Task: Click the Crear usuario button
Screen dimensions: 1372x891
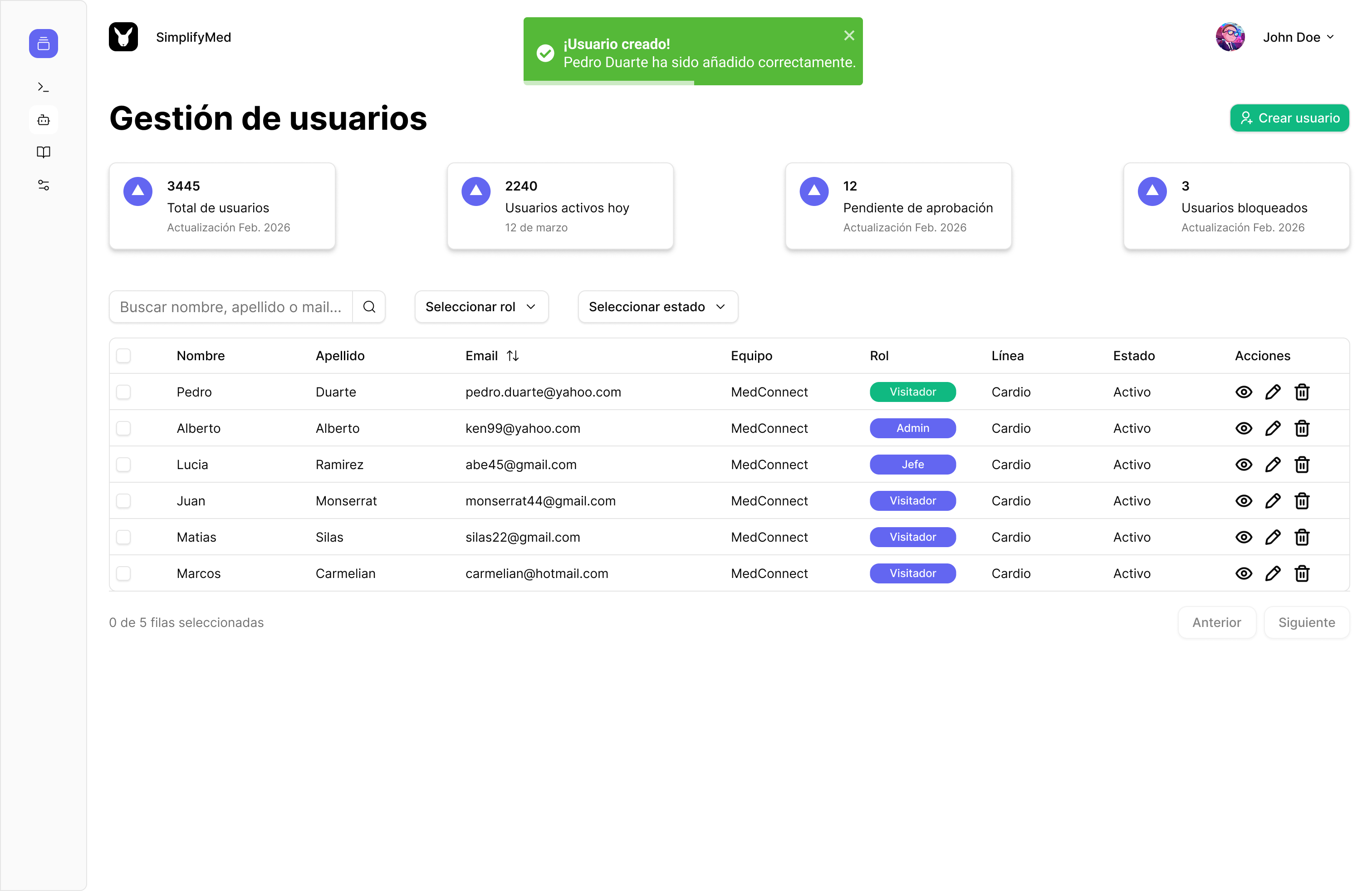Action: pos(1289,117)
